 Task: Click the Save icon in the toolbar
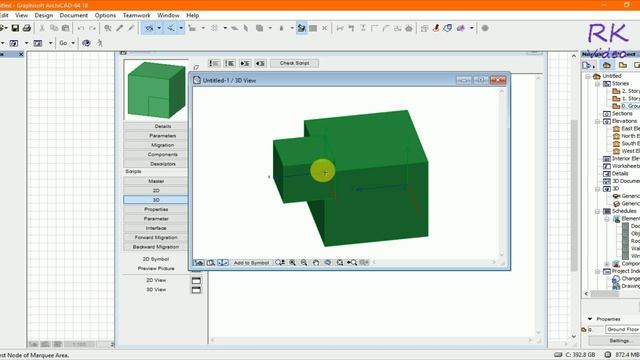click(15, 28)
